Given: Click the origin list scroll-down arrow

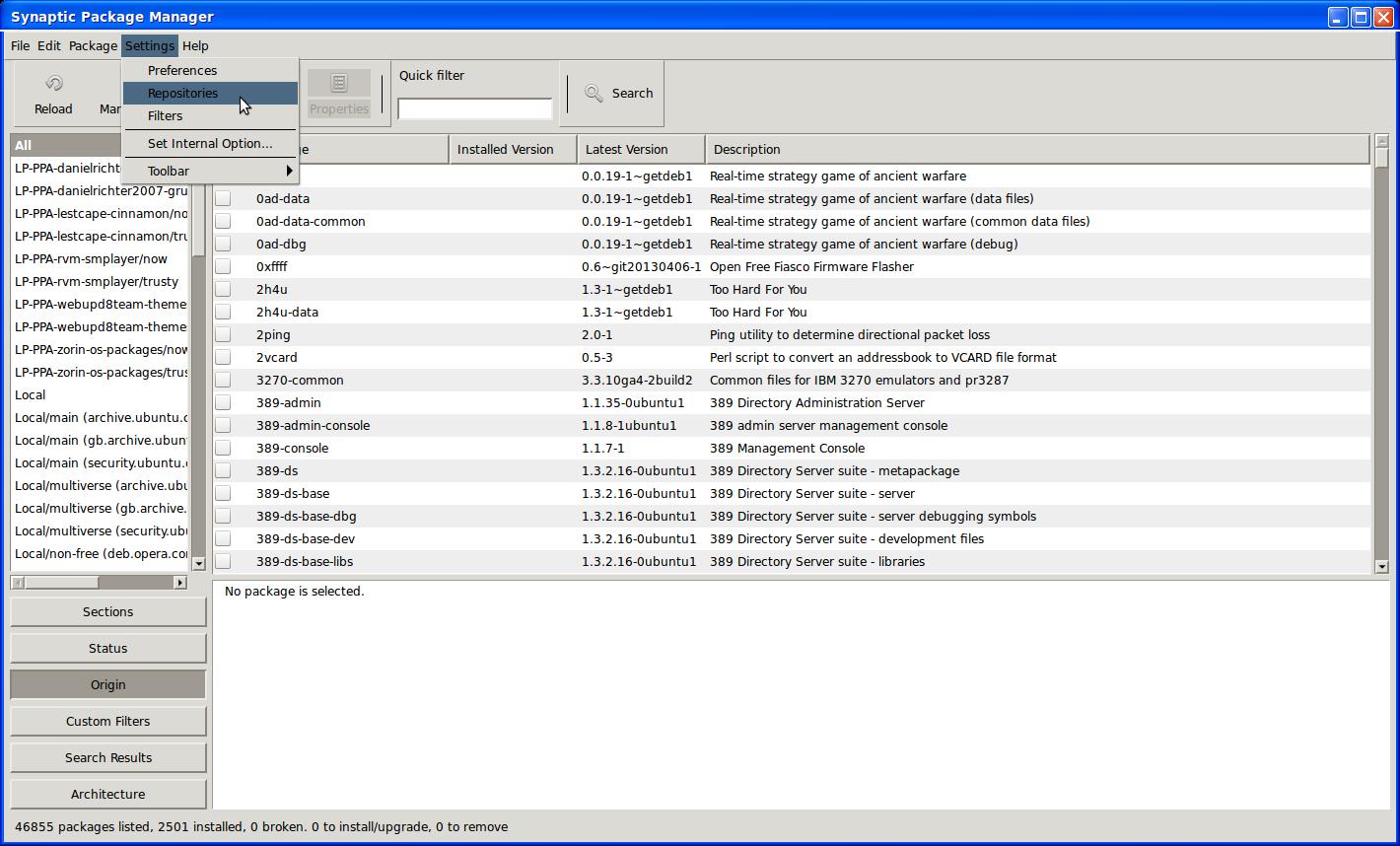Looking at the screenshot, I should (198, 564).
